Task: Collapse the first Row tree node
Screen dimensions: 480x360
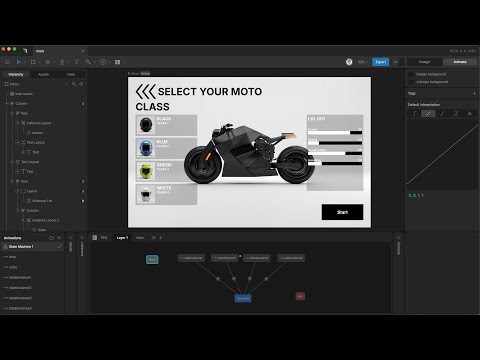Action: (12, 113)
